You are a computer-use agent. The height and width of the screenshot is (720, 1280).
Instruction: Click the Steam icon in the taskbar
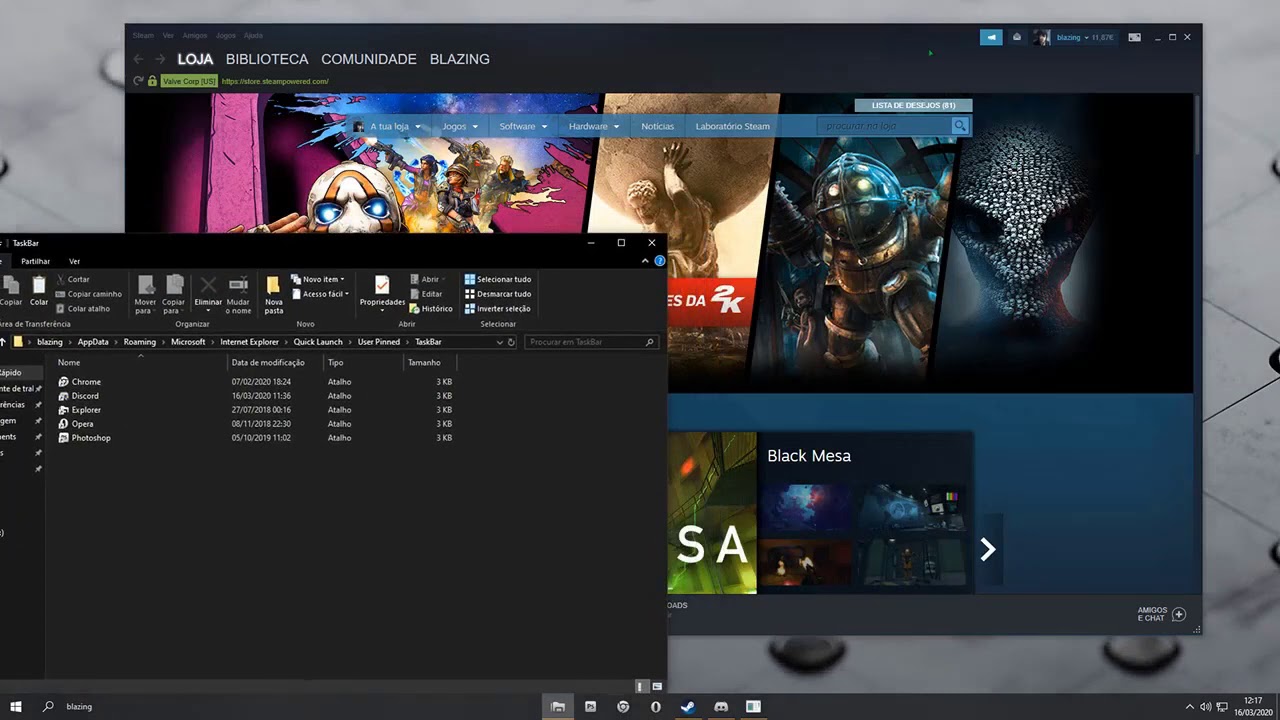coord(688,706)
